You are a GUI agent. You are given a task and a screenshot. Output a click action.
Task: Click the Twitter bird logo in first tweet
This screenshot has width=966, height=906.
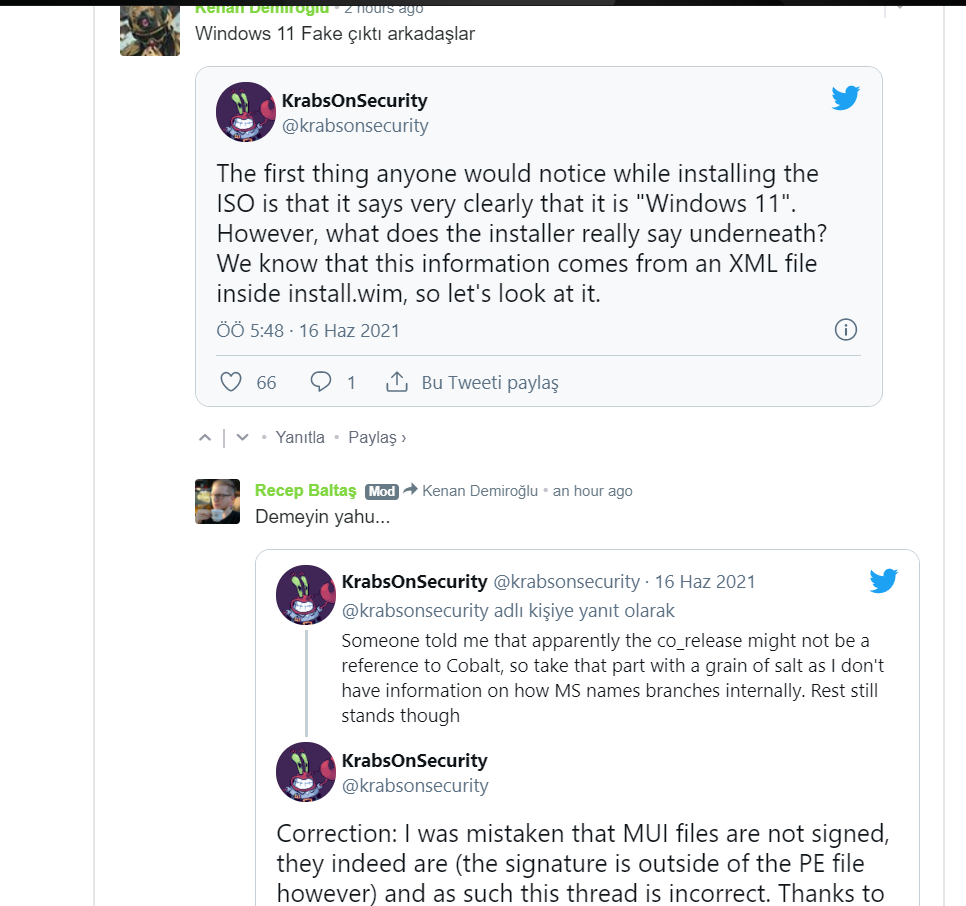coord(845,98)
